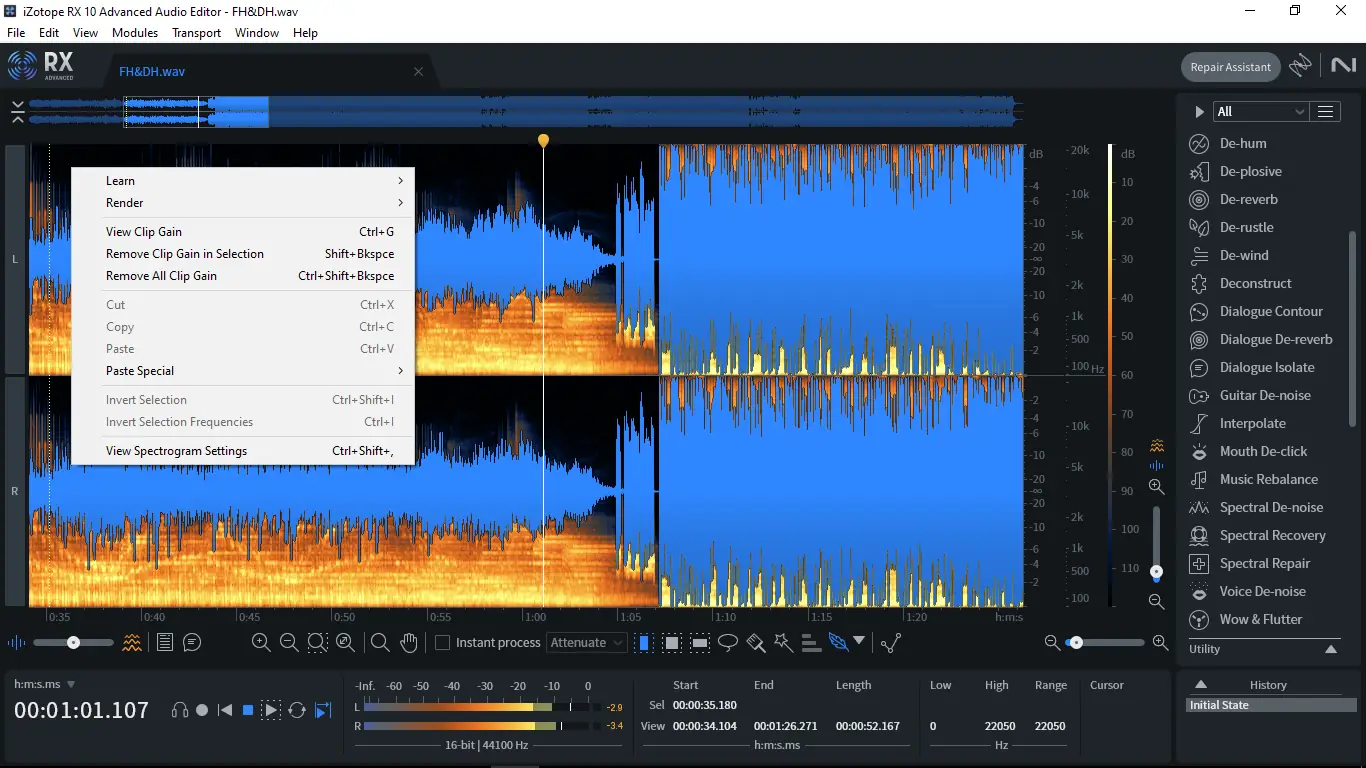Open the module filter All dropdown
1366x768 pixels.
point(1259,111)
